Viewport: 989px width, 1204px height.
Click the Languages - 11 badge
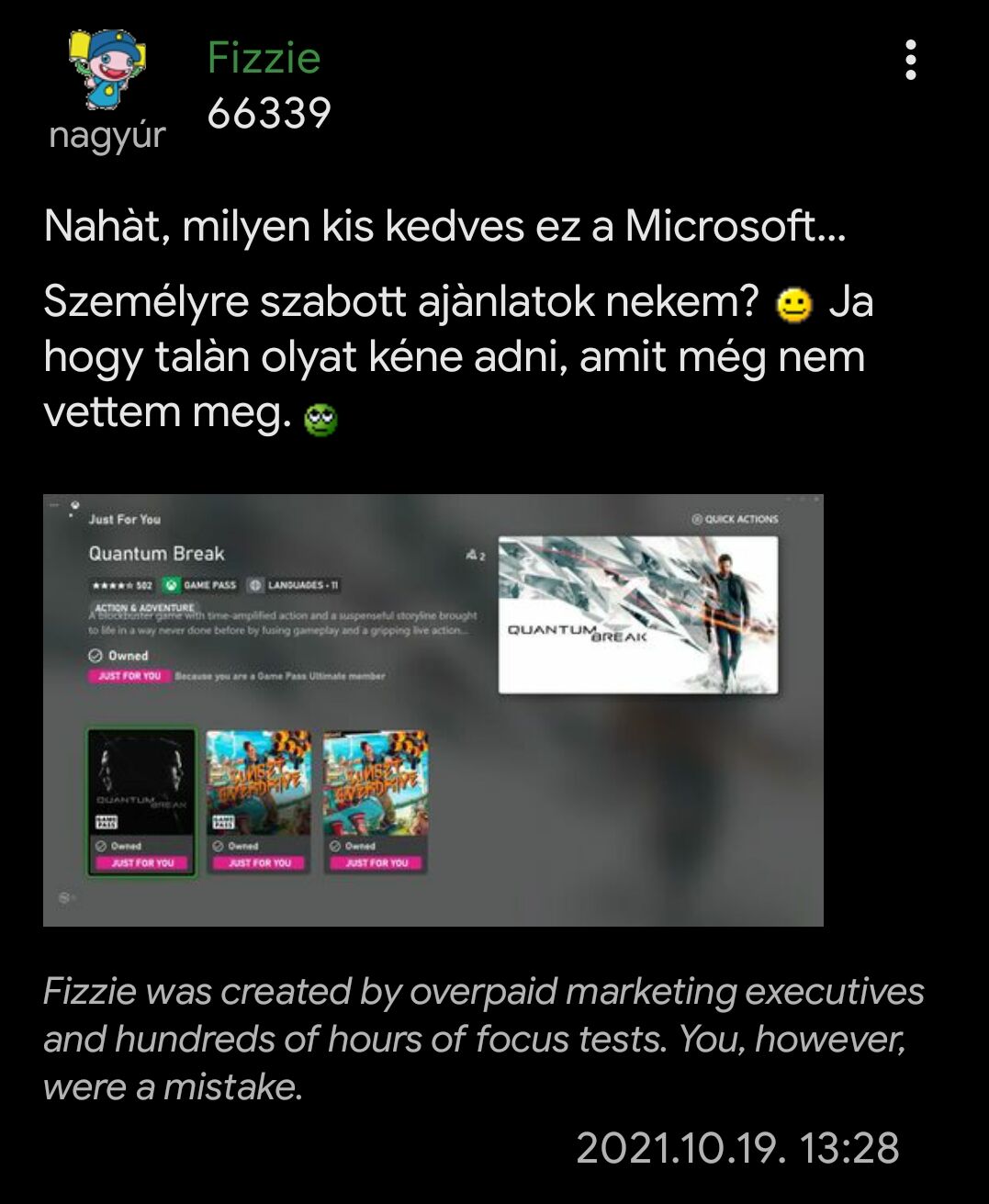coord(294,585)
